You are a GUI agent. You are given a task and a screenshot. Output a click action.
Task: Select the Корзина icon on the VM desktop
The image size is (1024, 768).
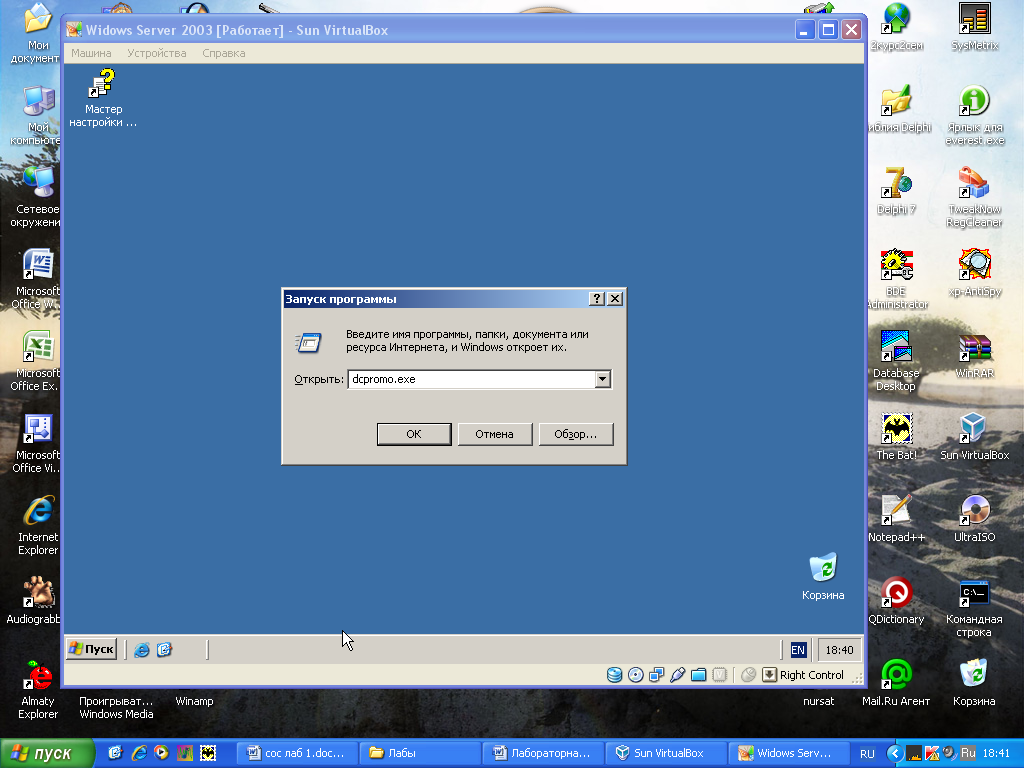(823, 576)
